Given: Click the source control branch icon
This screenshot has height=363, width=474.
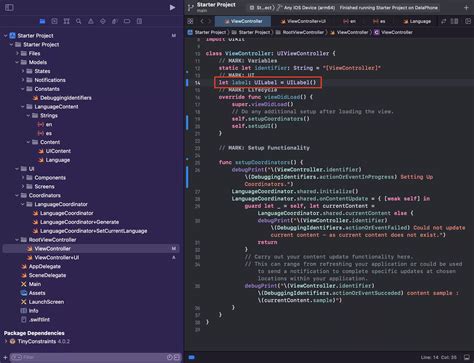Looking at the screenshot, I should coord(190,8).
